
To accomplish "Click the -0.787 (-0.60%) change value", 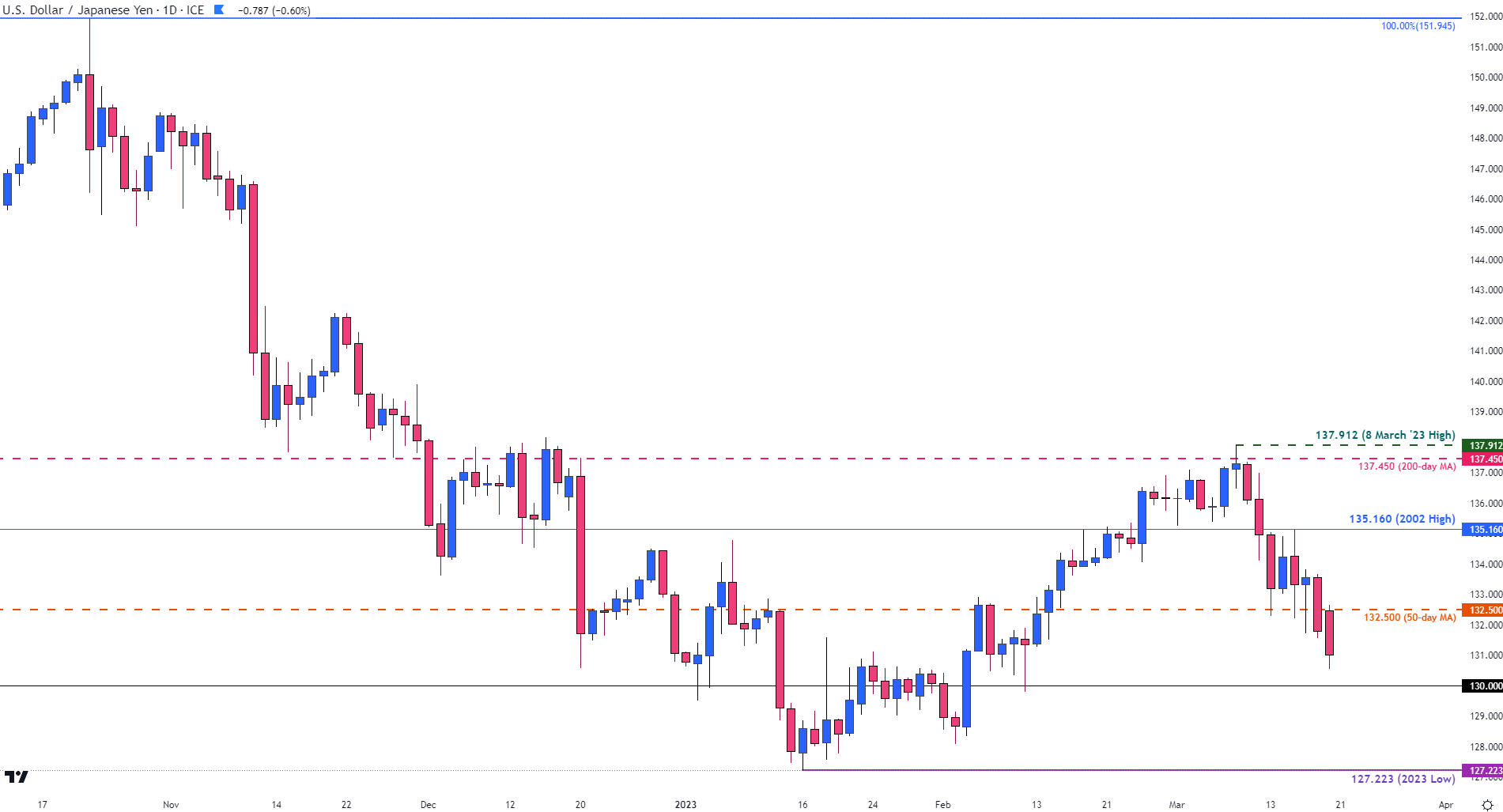I will [x=274, y=10].
